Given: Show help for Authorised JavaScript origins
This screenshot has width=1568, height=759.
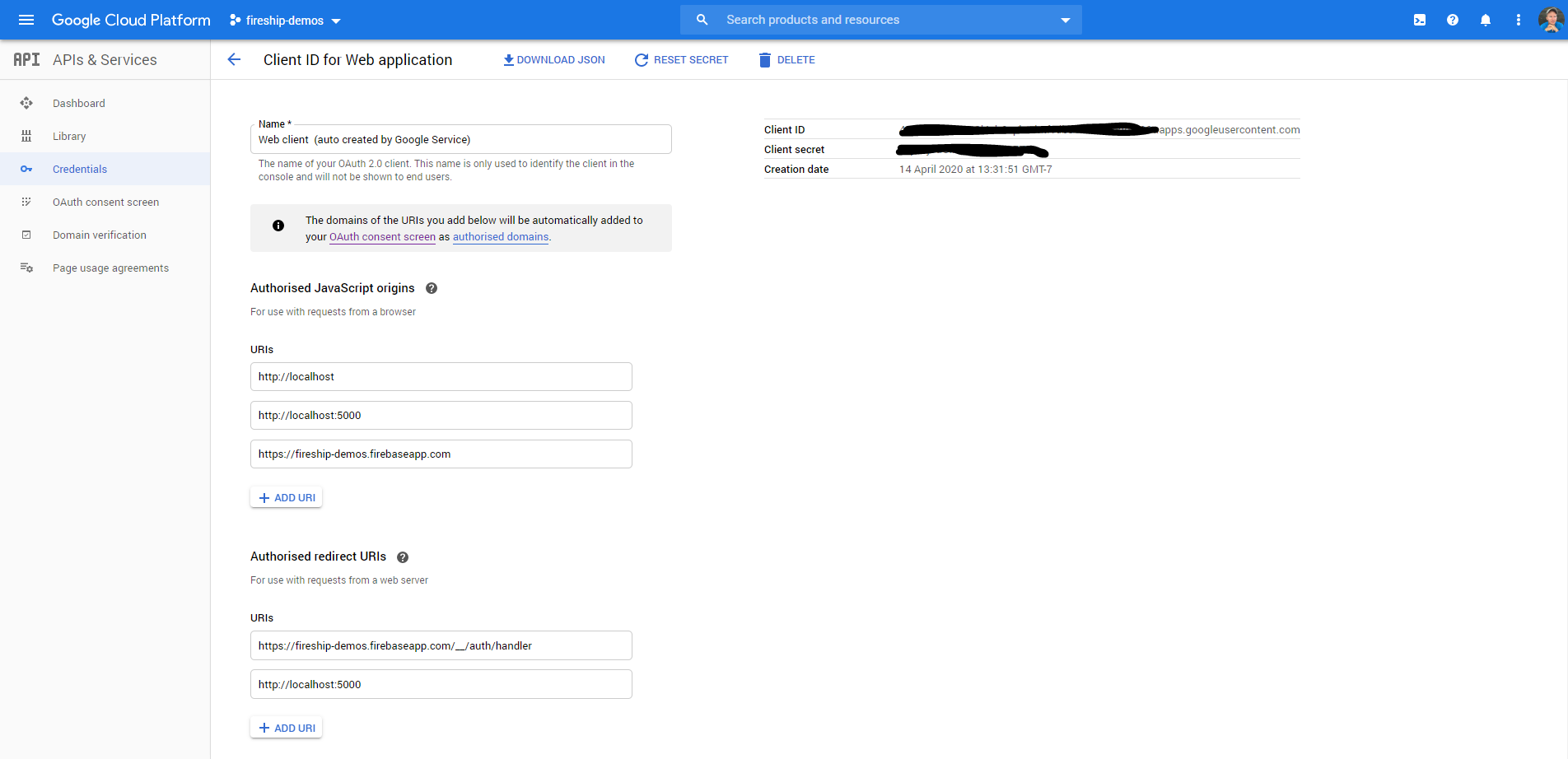Looking at the screenshot, I should click(432, 288).
